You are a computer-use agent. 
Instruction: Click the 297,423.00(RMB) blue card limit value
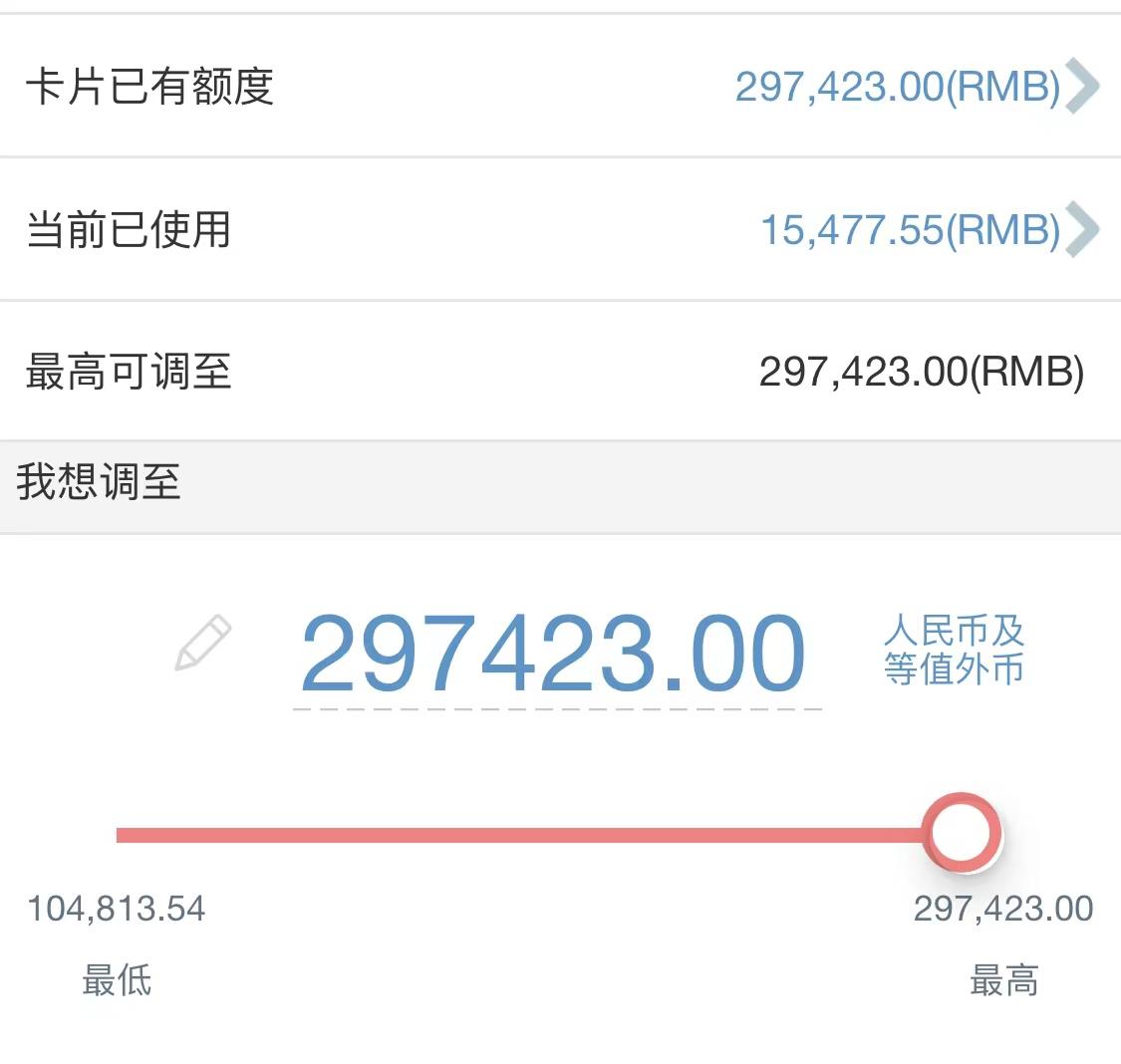[x=898, y=87]
